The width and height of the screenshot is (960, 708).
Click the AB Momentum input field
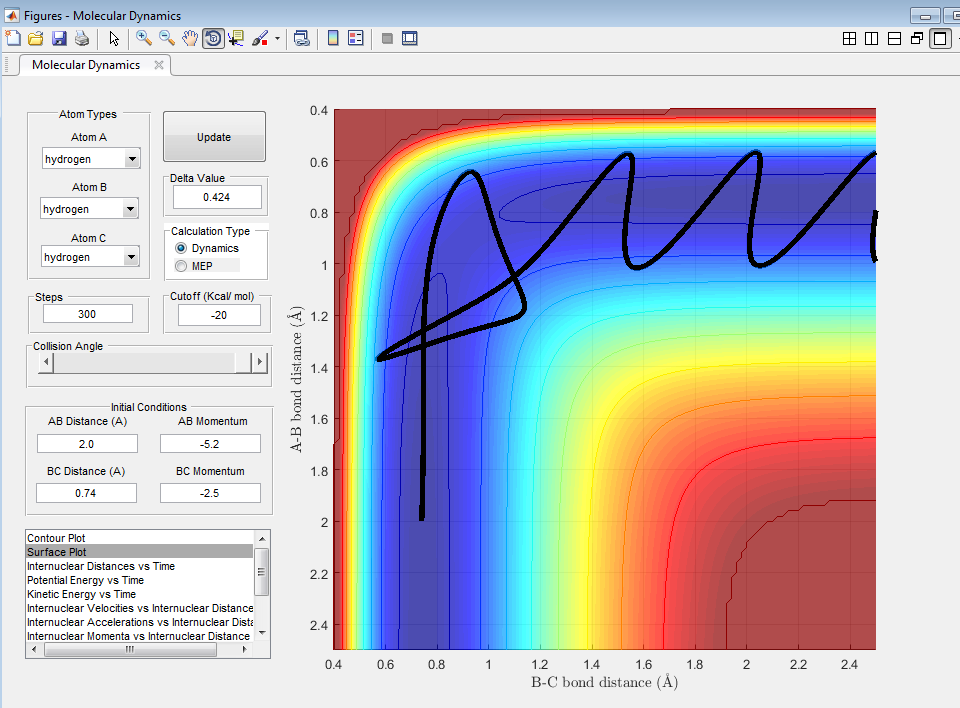[210, 443]
